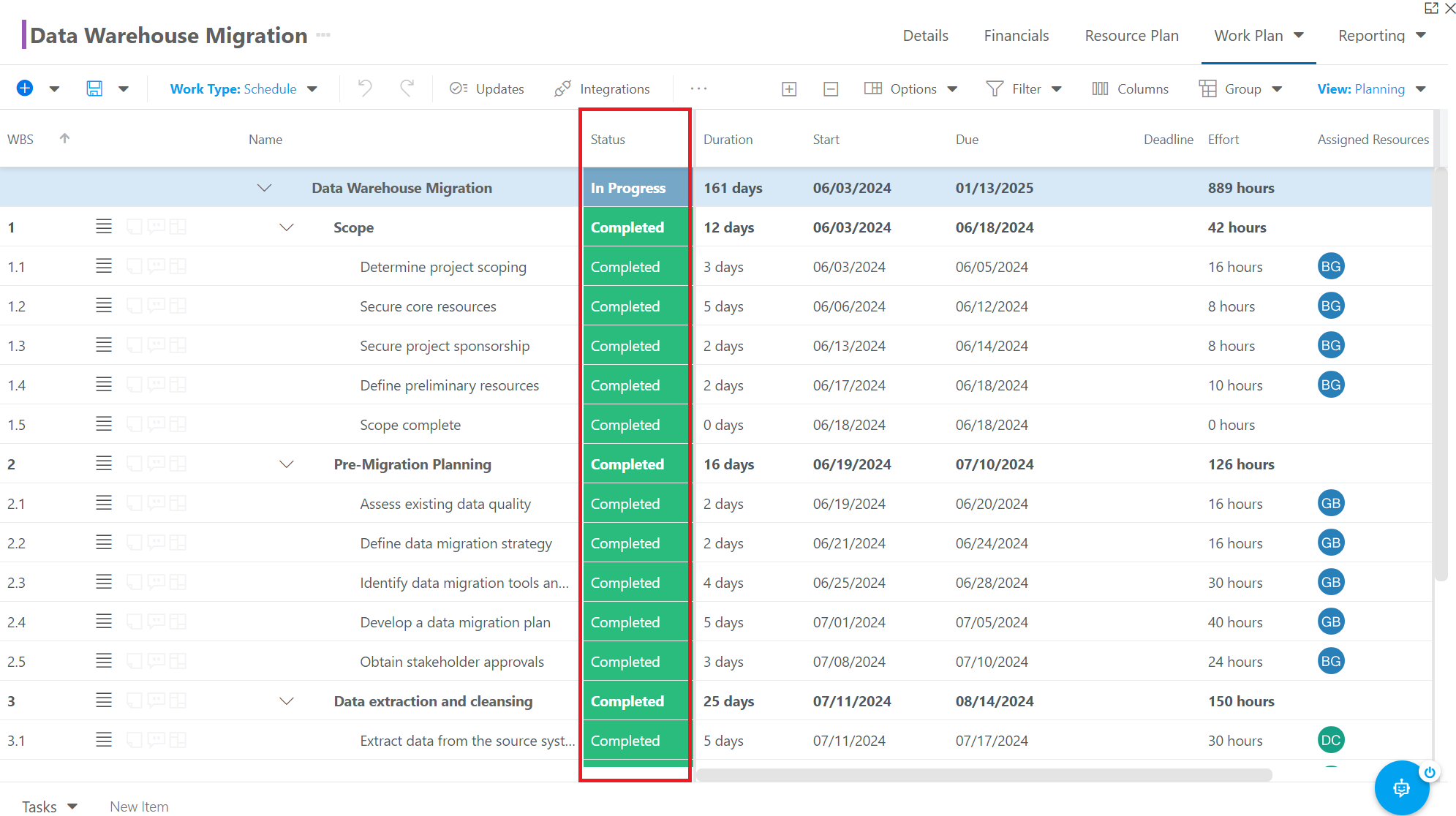This screenshot has height=816, width=1456.
Task: Click the GB avatar on Assess existing data quality row
Action: pos(1331,503)
